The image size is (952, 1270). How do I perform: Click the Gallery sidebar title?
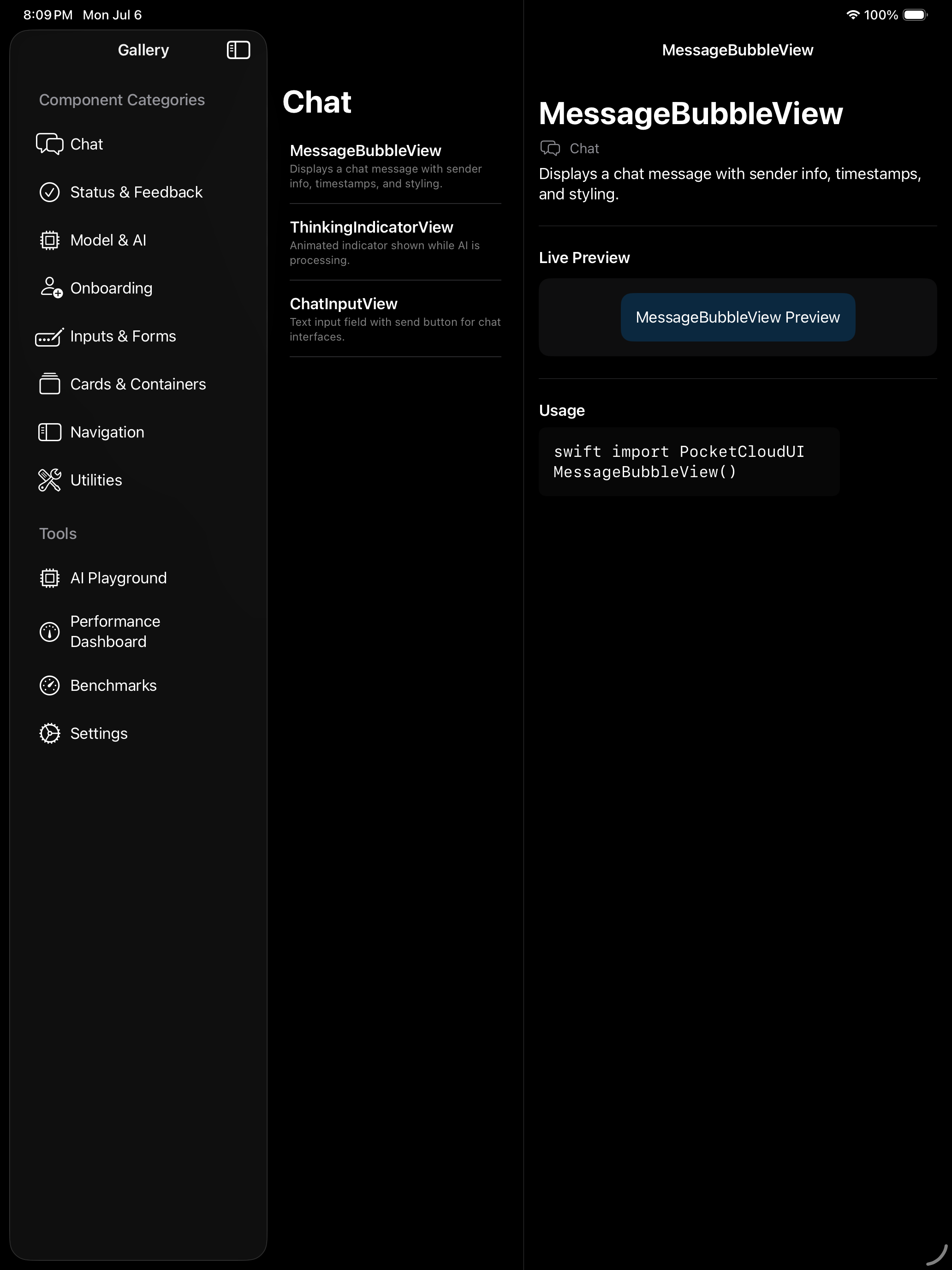click(143, 50)
